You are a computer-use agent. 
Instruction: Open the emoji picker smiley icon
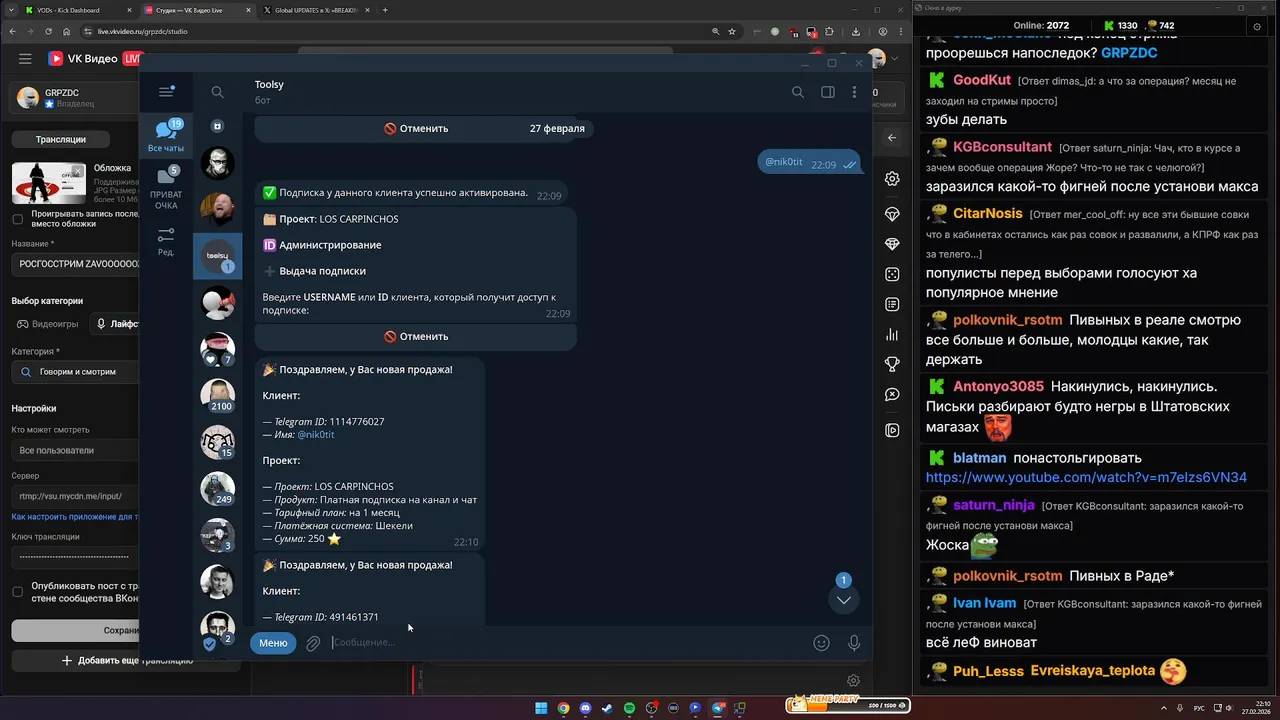click(821, 643)
